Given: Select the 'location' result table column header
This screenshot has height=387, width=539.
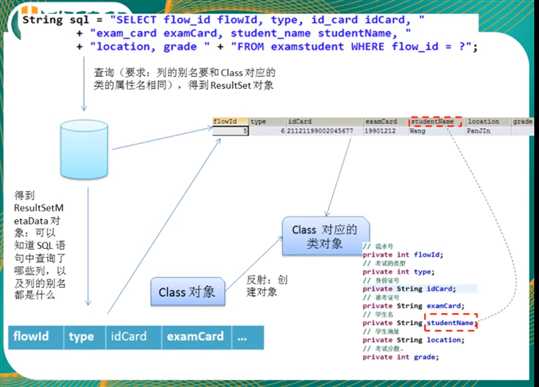Looking at the screenshot, I should [487, 121].
